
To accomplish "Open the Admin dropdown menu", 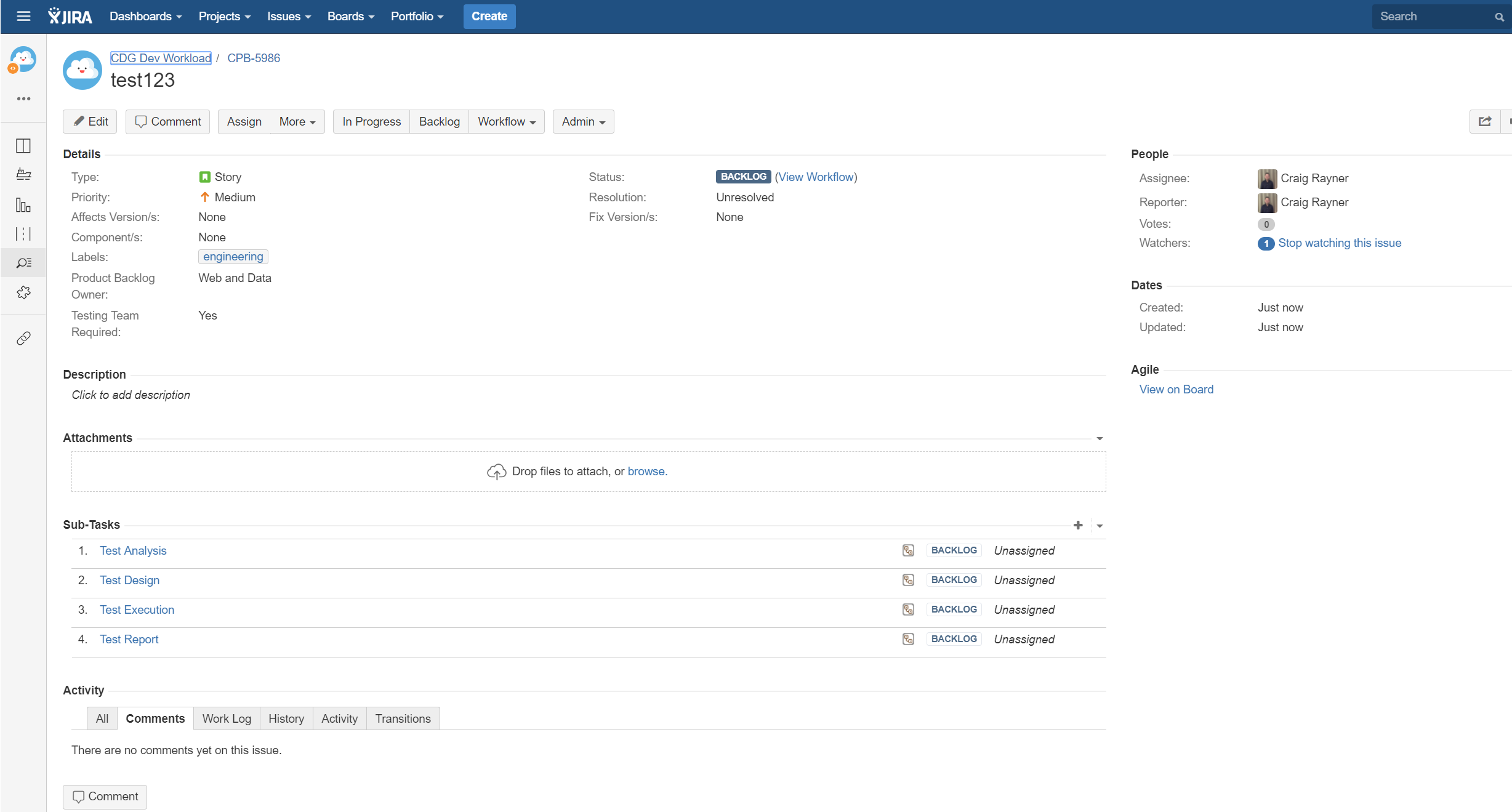I will [583, 122].
